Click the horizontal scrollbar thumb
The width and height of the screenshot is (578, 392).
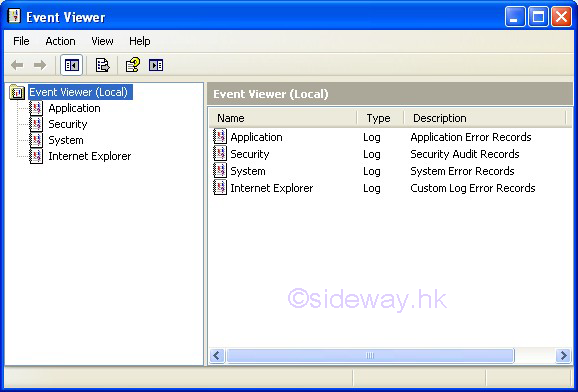pyautogui.click(x=370, y=355)
